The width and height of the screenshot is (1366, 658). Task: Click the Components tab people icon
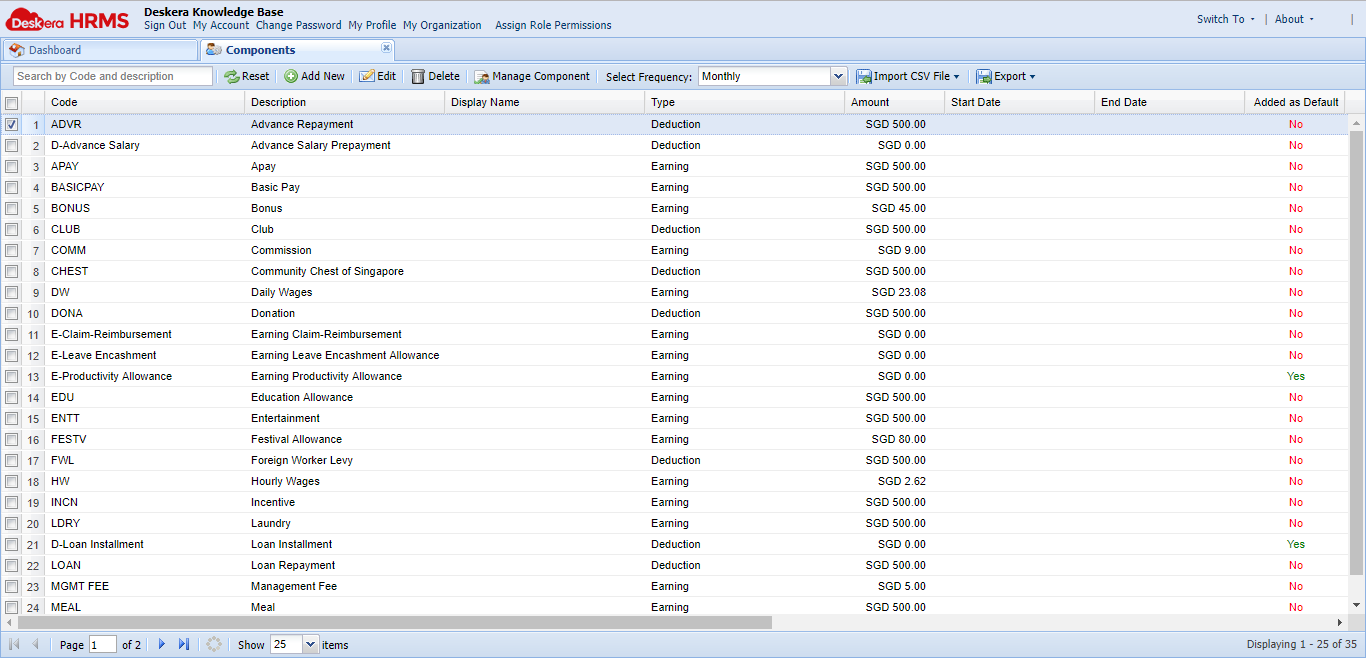214,50
